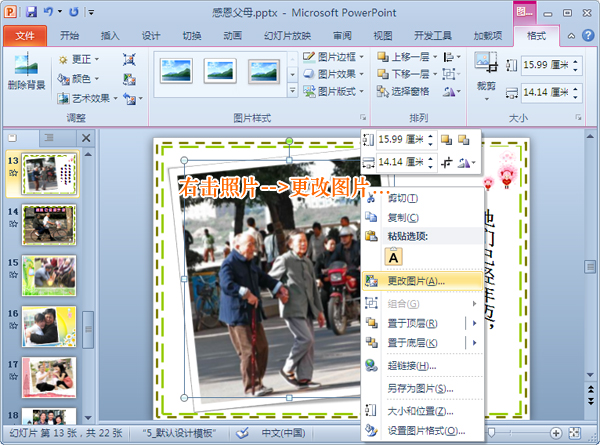Switch to the outline pane tab
The width and height of the screenshot is (600, 445).
pos(49,138)
